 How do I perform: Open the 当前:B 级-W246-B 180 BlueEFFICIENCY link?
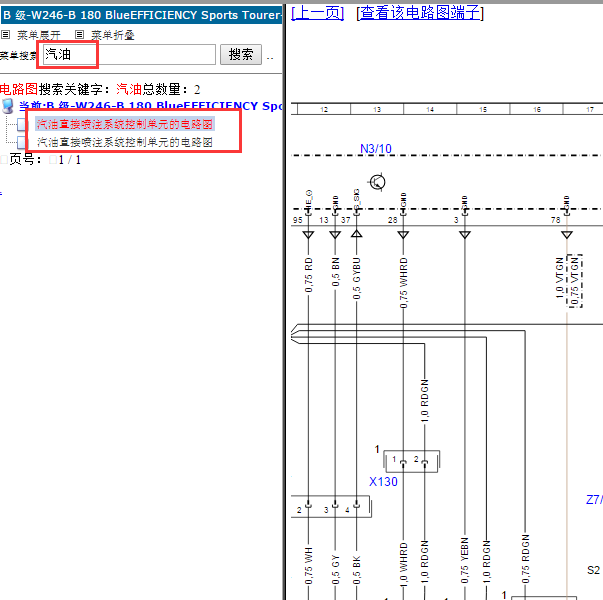[150, 106]
